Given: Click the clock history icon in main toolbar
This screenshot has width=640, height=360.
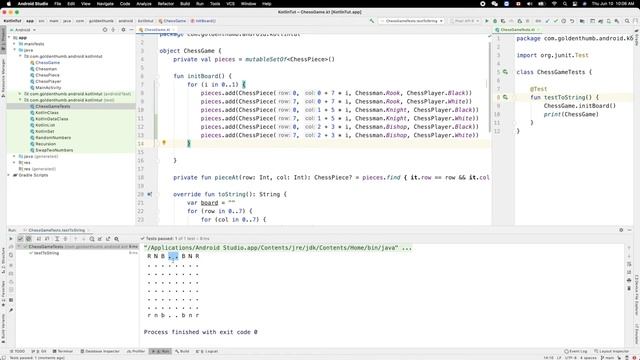Looking at the screenshot, I should pos(564,21).
